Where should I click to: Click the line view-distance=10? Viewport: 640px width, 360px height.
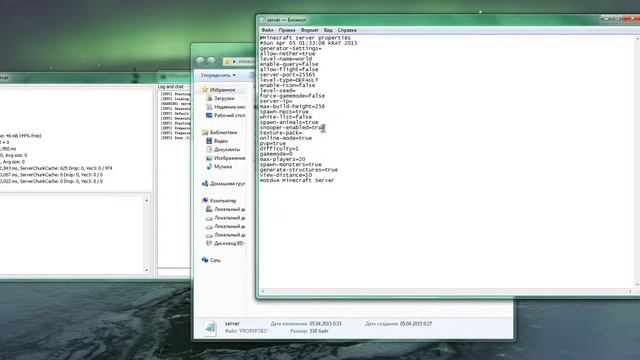click(x=286, y=175)
